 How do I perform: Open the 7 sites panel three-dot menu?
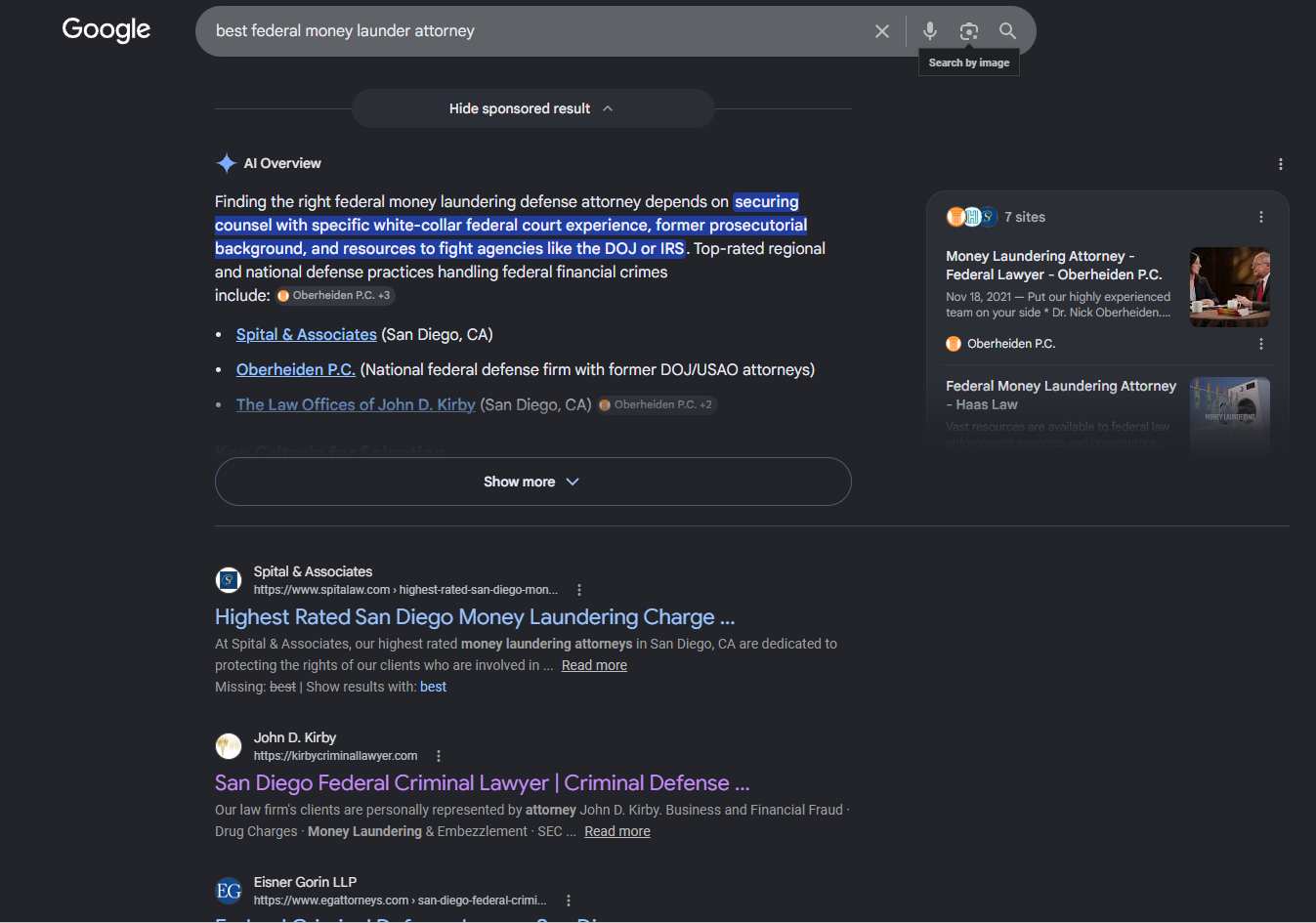point(1260,217)
